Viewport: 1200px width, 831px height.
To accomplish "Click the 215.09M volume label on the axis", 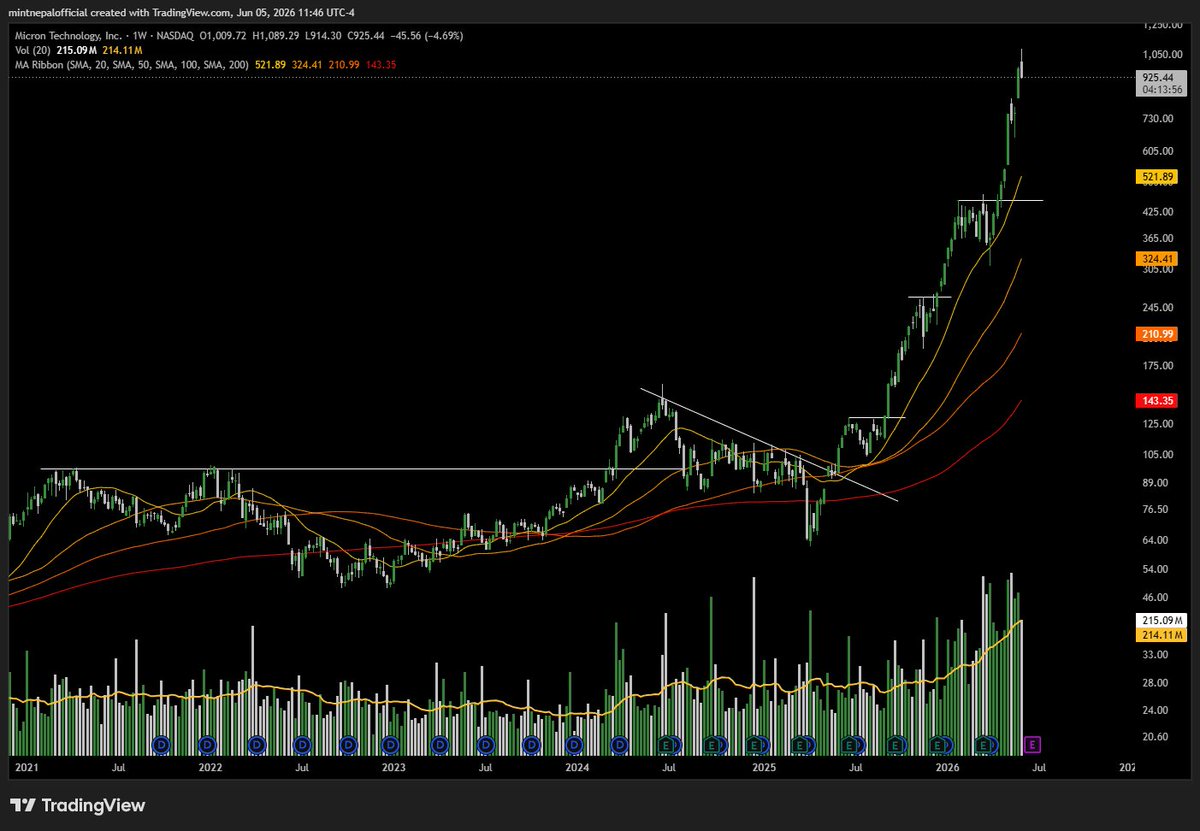I will 1161,621.
